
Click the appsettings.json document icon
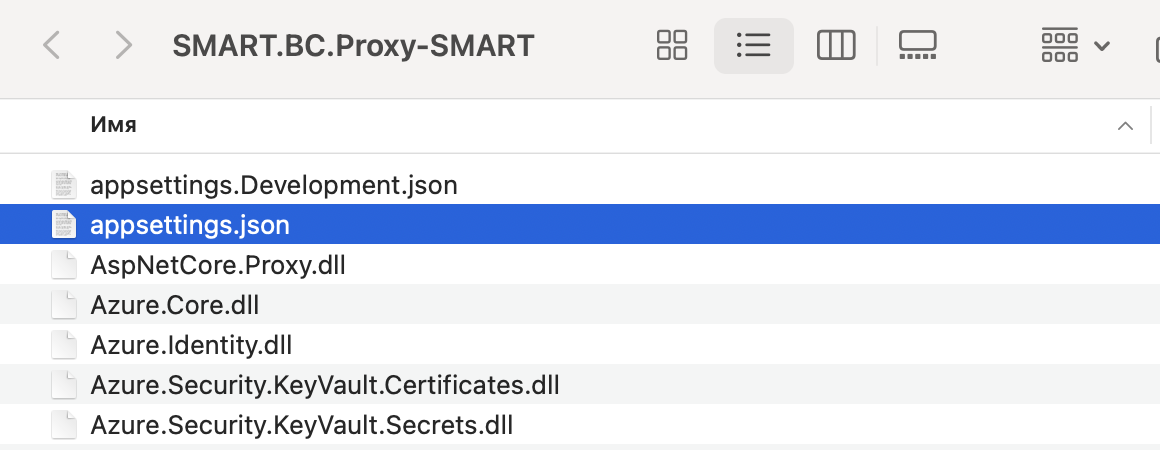click(x=64, y=225)
